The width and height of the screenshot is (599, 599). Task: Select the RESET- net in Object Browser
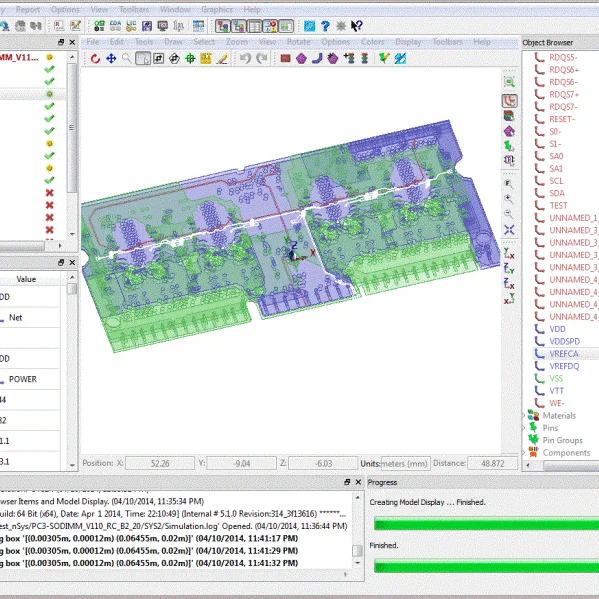pos(562,119)
